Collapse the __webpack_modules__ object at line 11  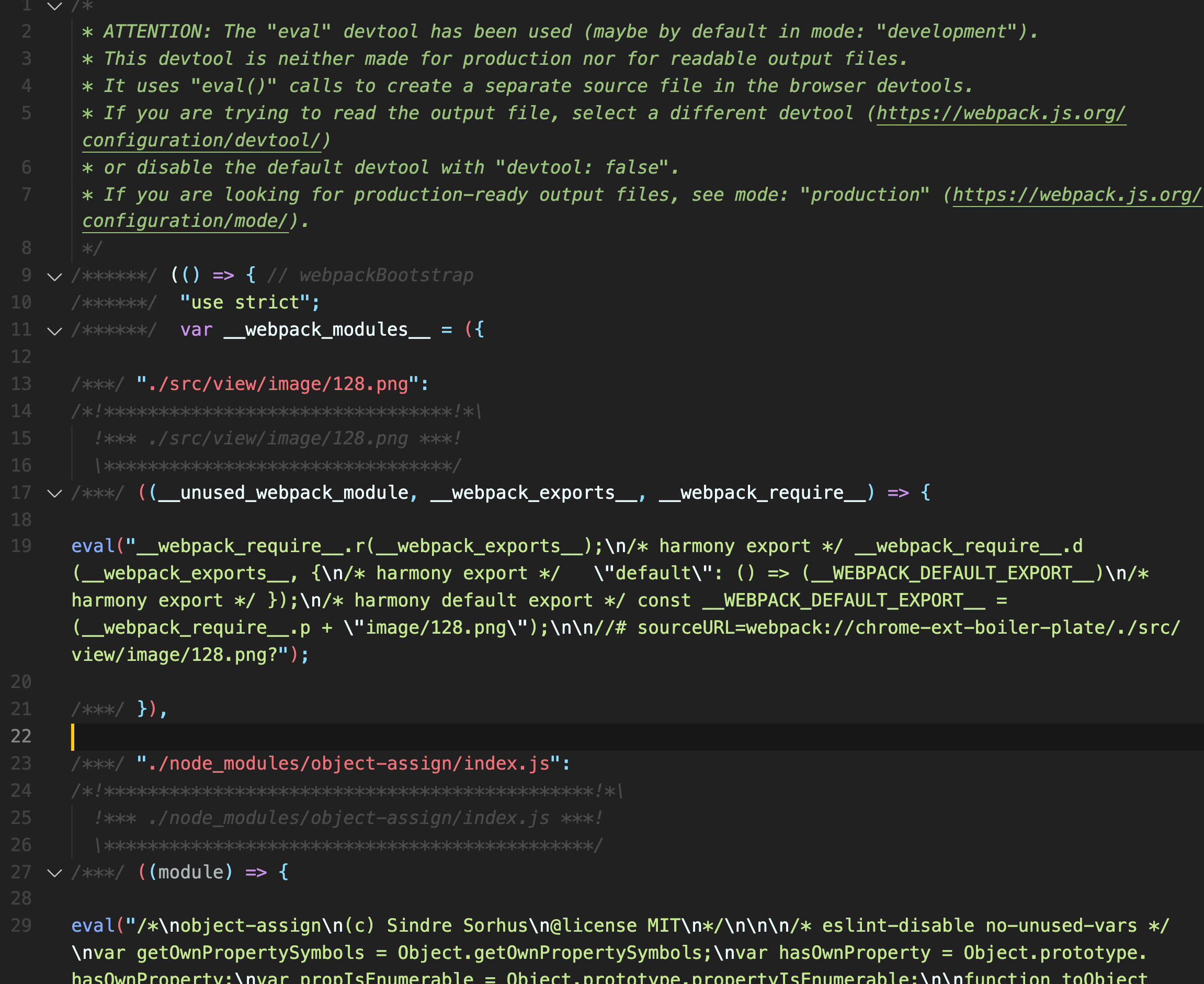coord(54,331)
